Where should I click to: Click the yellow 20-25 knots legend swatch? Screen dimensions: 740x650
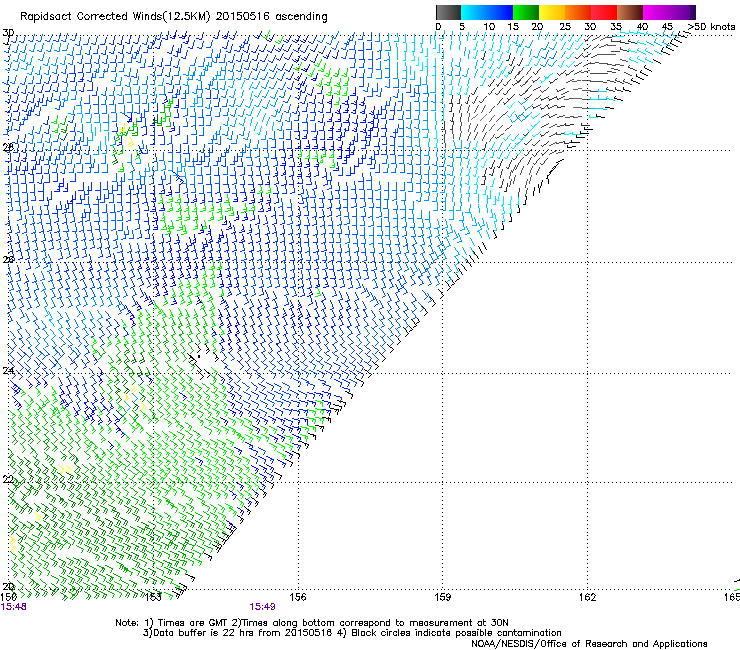pos(552,12)
